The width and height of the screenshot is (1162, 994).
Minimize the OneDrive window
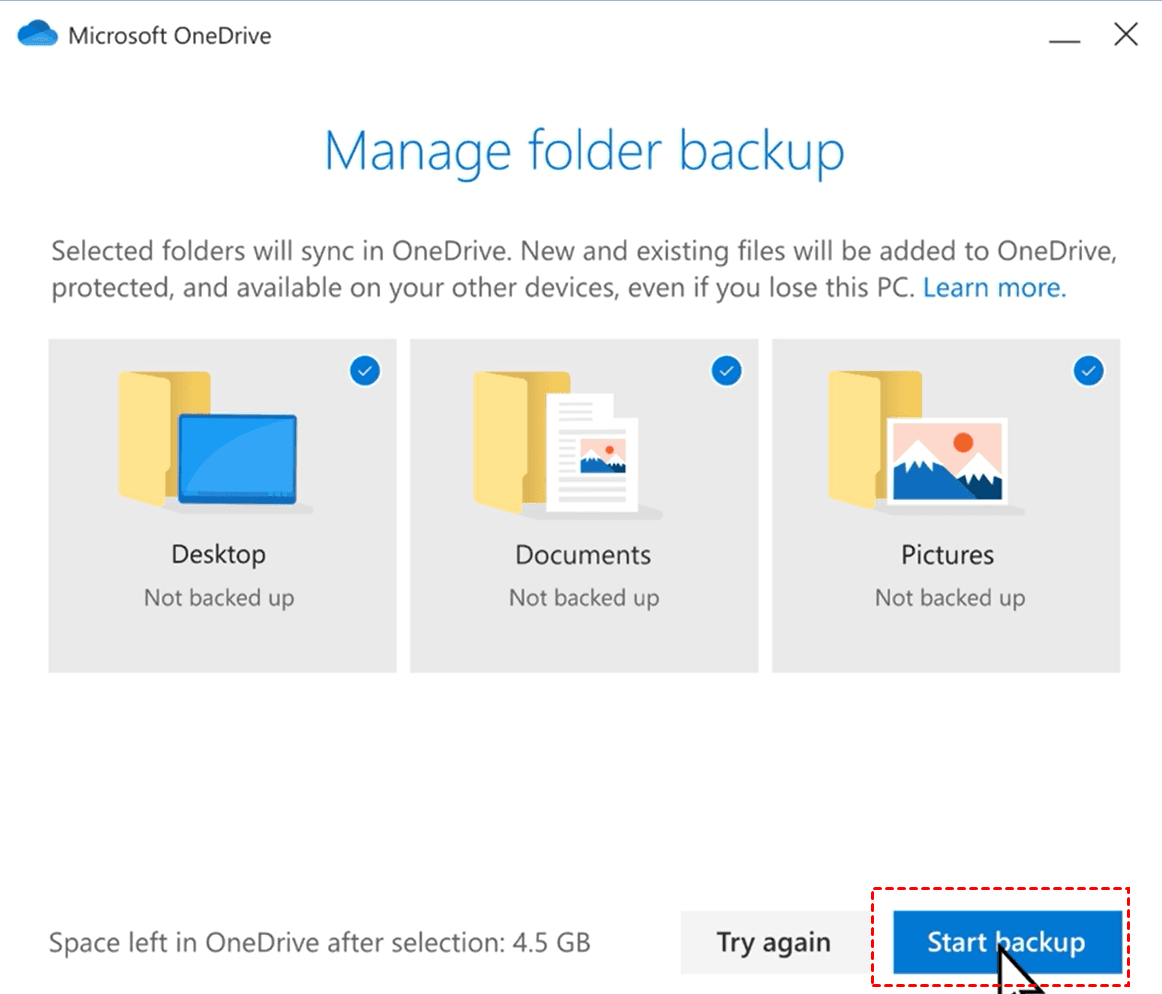pos(1064,38)
